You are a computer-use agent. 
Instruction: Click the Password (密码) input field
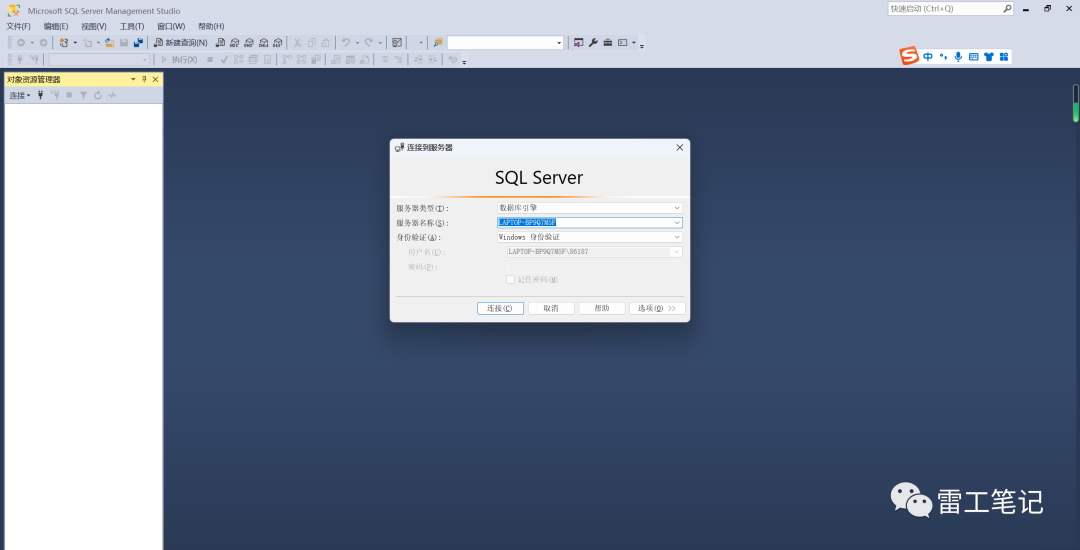click(594, 266)
